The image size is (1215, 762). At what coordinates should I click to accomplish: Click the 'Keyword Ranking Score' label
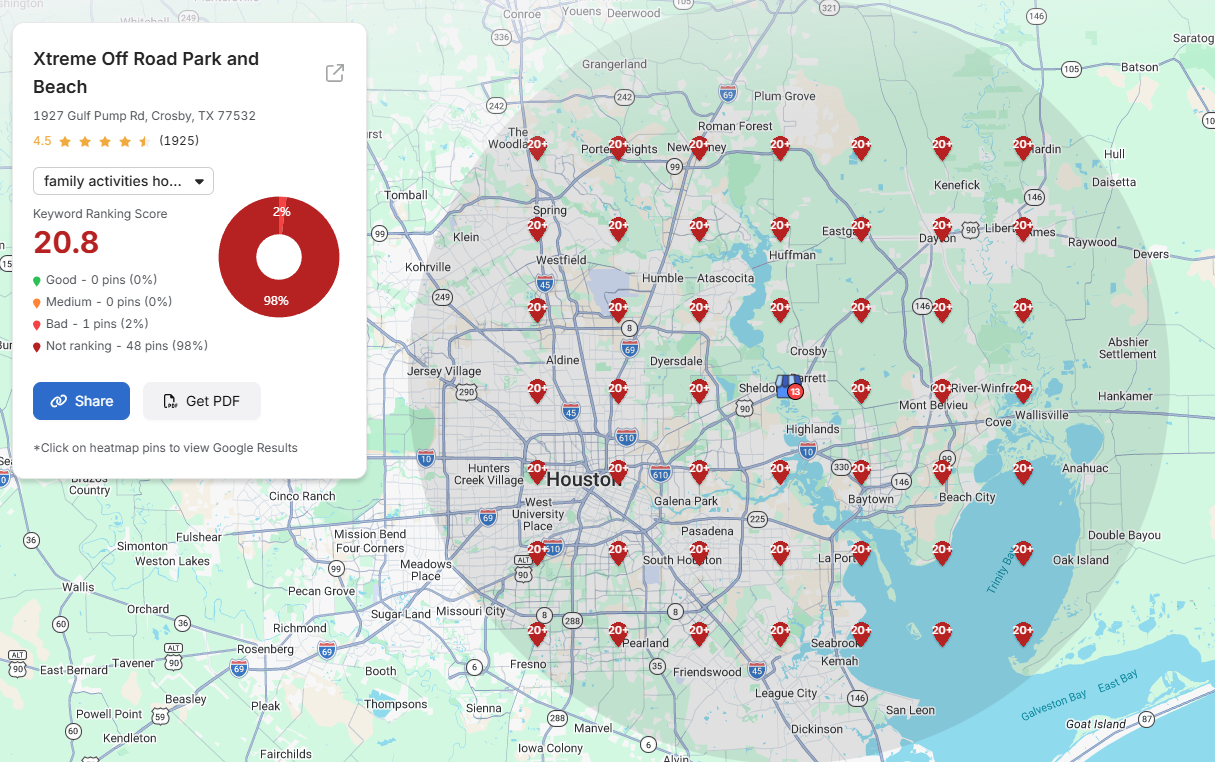pyautogui.click(x=100, y=214)
